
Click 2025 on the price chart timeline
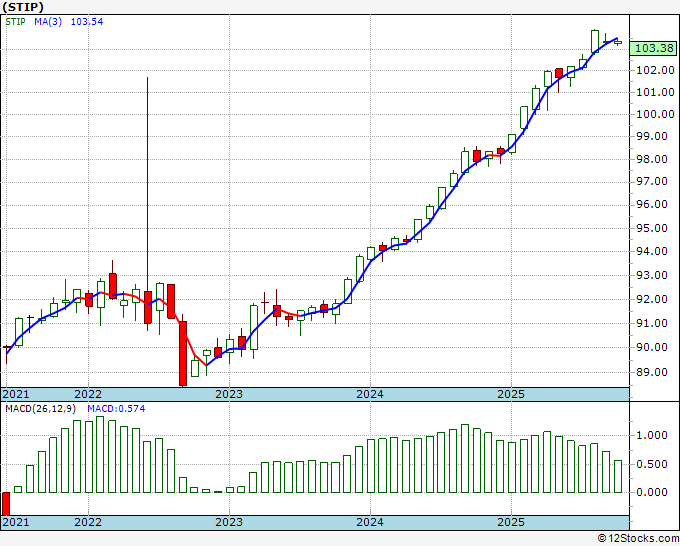pos(511,394)
